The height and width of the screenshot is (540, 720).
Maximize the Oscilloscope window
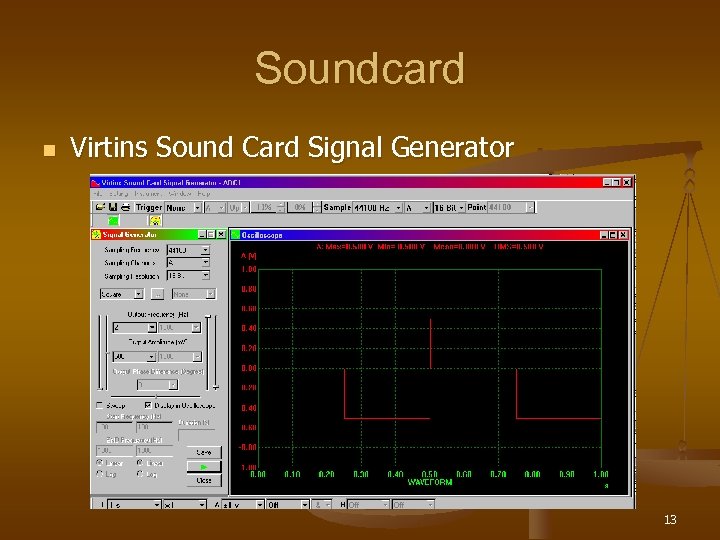click(613, 235)
